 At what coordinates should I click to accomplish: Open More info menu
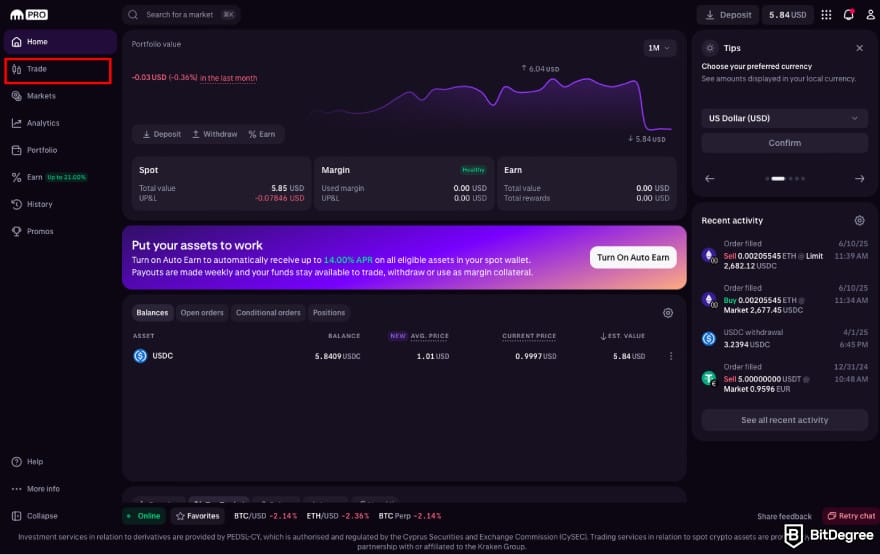(x=60, y=489)
